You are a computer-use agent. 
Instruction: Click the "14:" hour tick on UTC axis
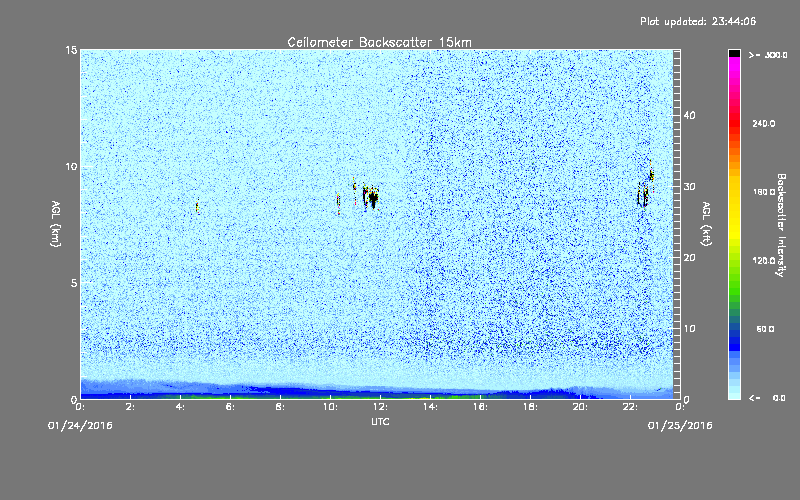click(x=430, y=407)
